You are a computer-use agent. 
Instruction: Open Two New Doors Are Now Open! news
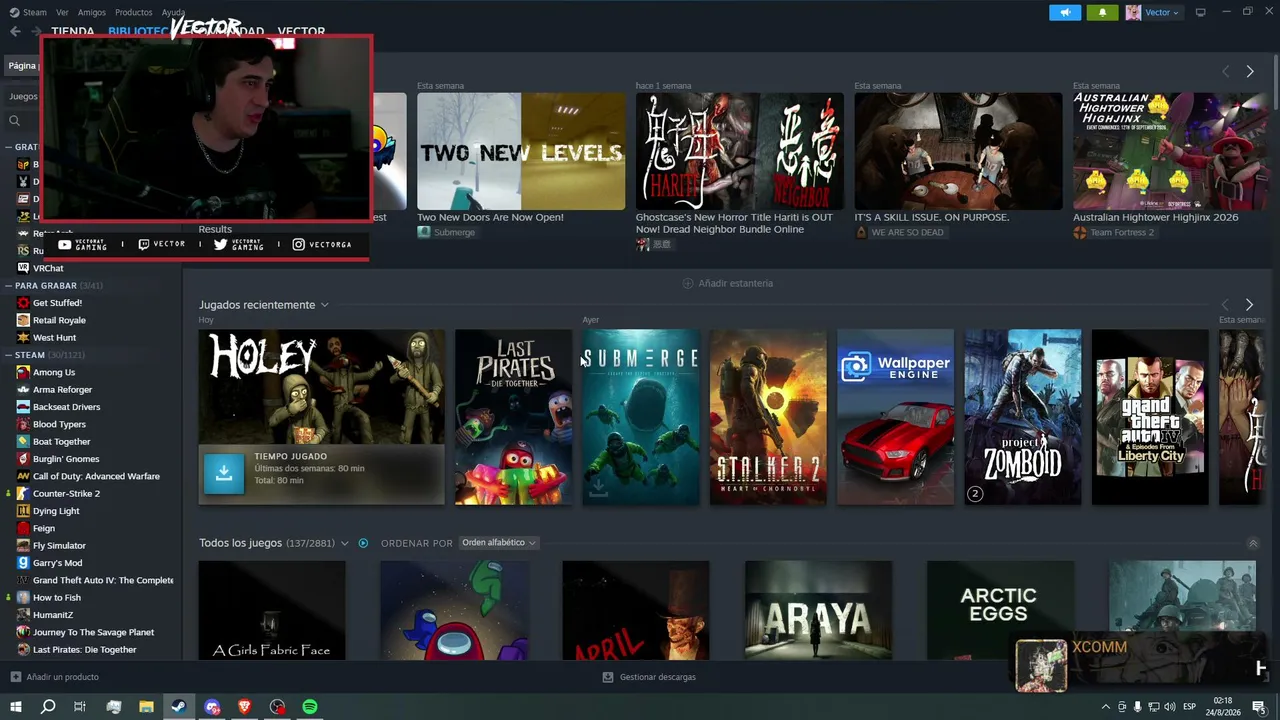click(x=521, y=151)
